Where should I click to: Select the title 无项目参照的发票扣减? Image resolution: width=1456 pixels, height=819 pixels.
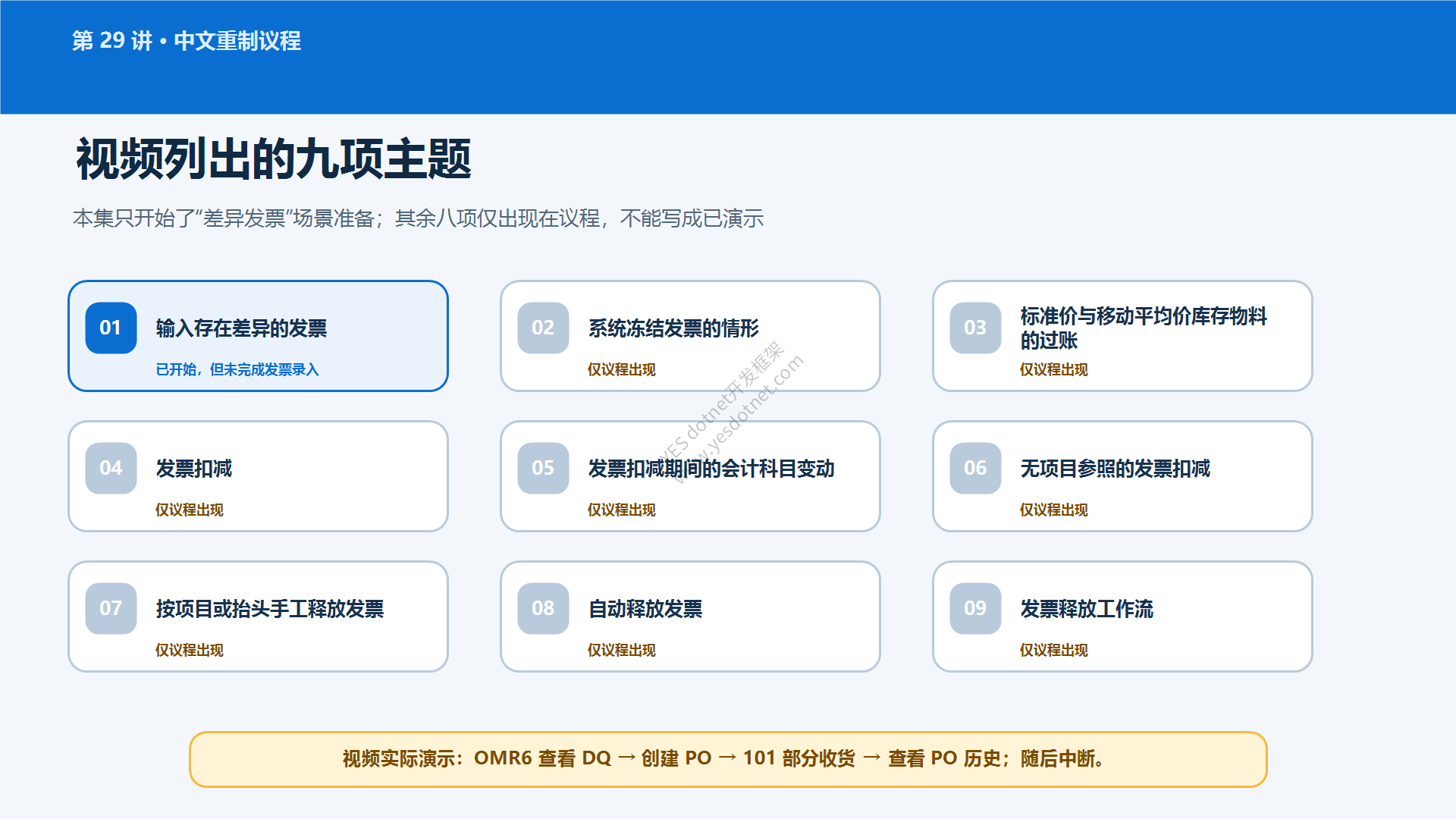(1115, 469)
